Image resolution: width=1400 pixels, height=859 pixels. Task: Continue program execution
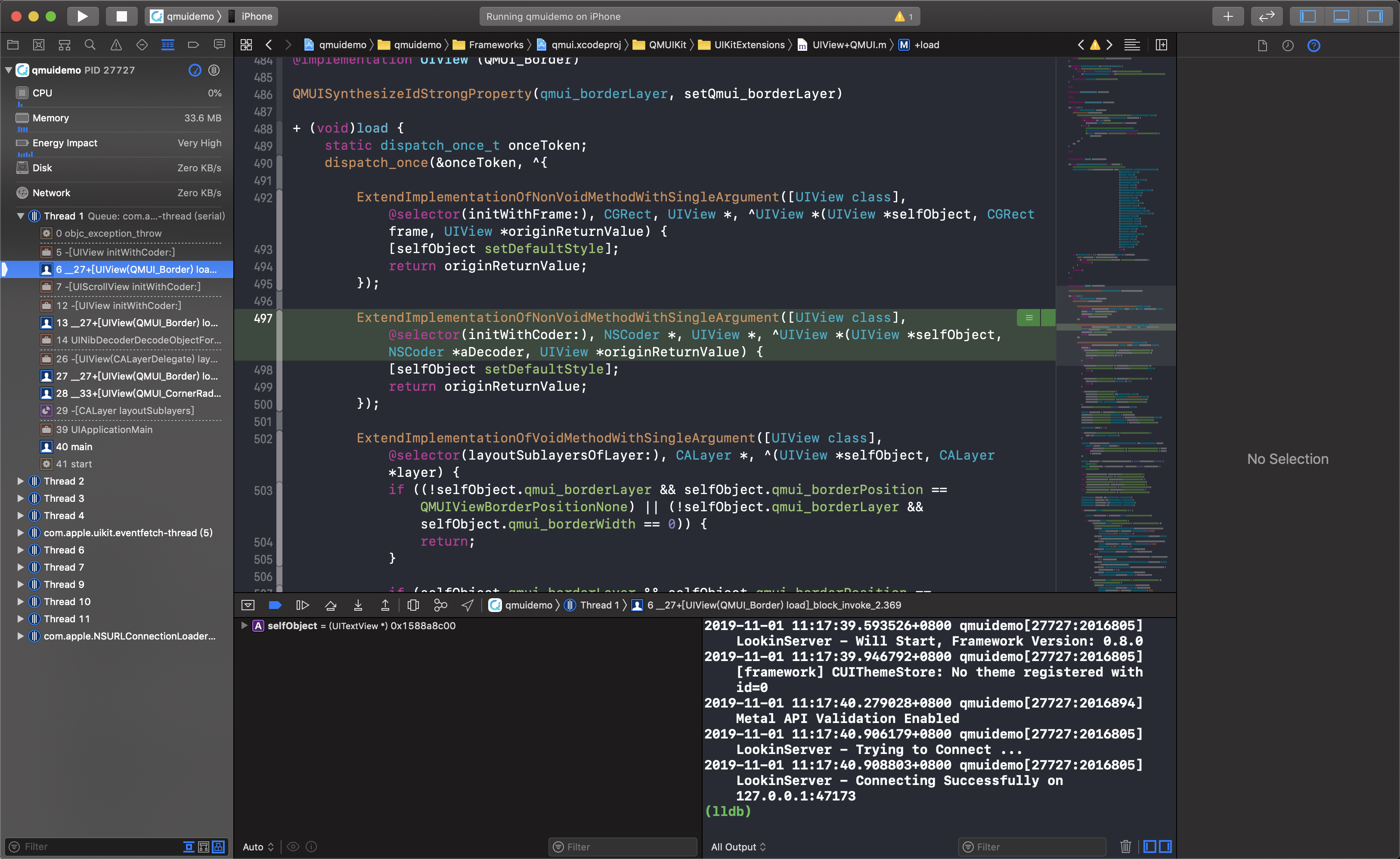tap(302, 605)
